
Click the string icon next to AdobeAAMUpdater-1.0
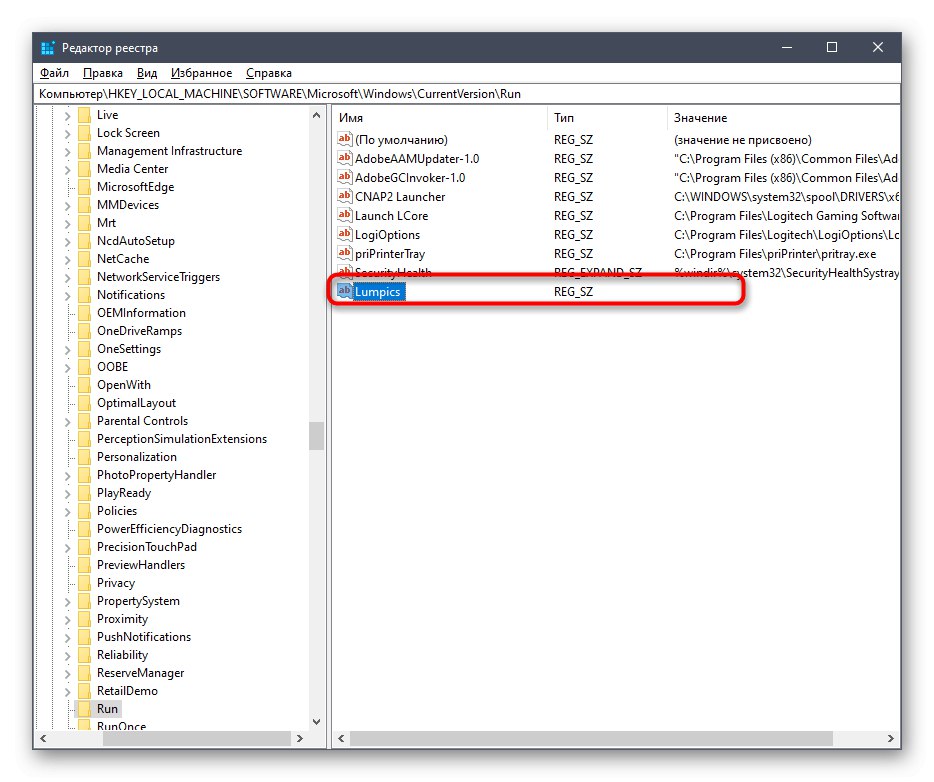[344, 158]
